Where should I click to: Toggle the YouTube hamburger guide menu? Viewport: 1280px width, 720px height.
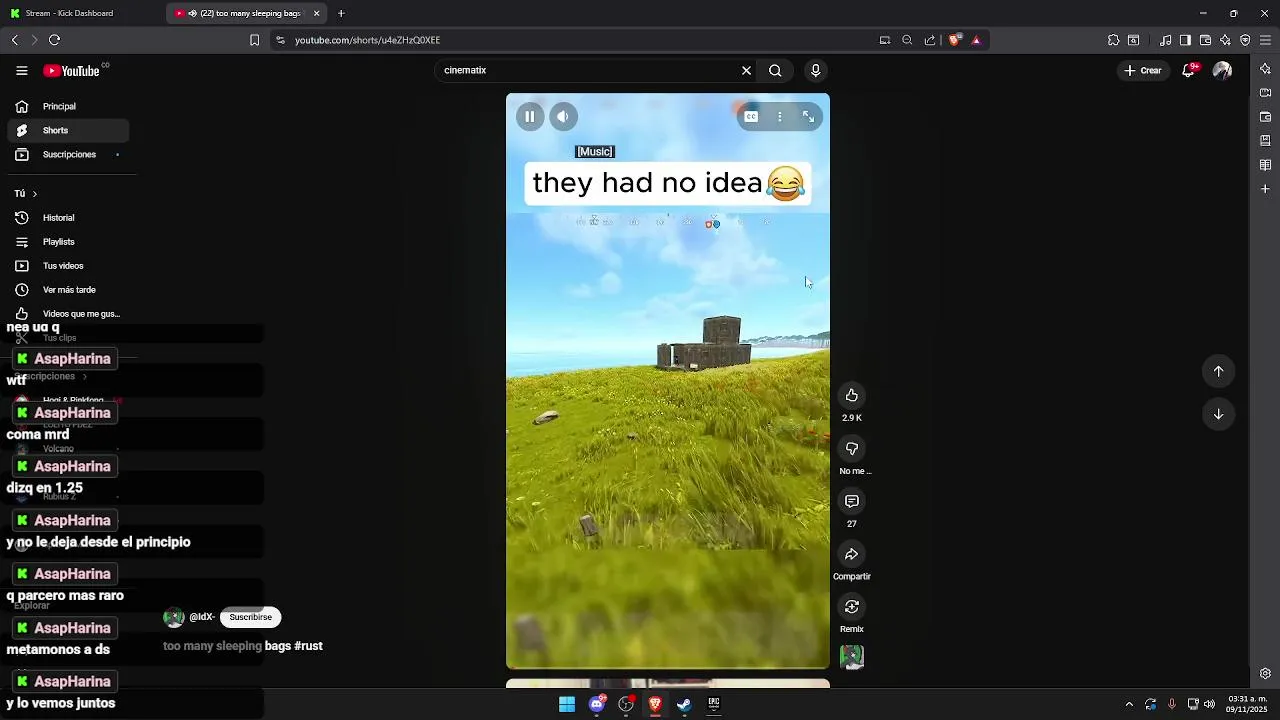point(22,71)
